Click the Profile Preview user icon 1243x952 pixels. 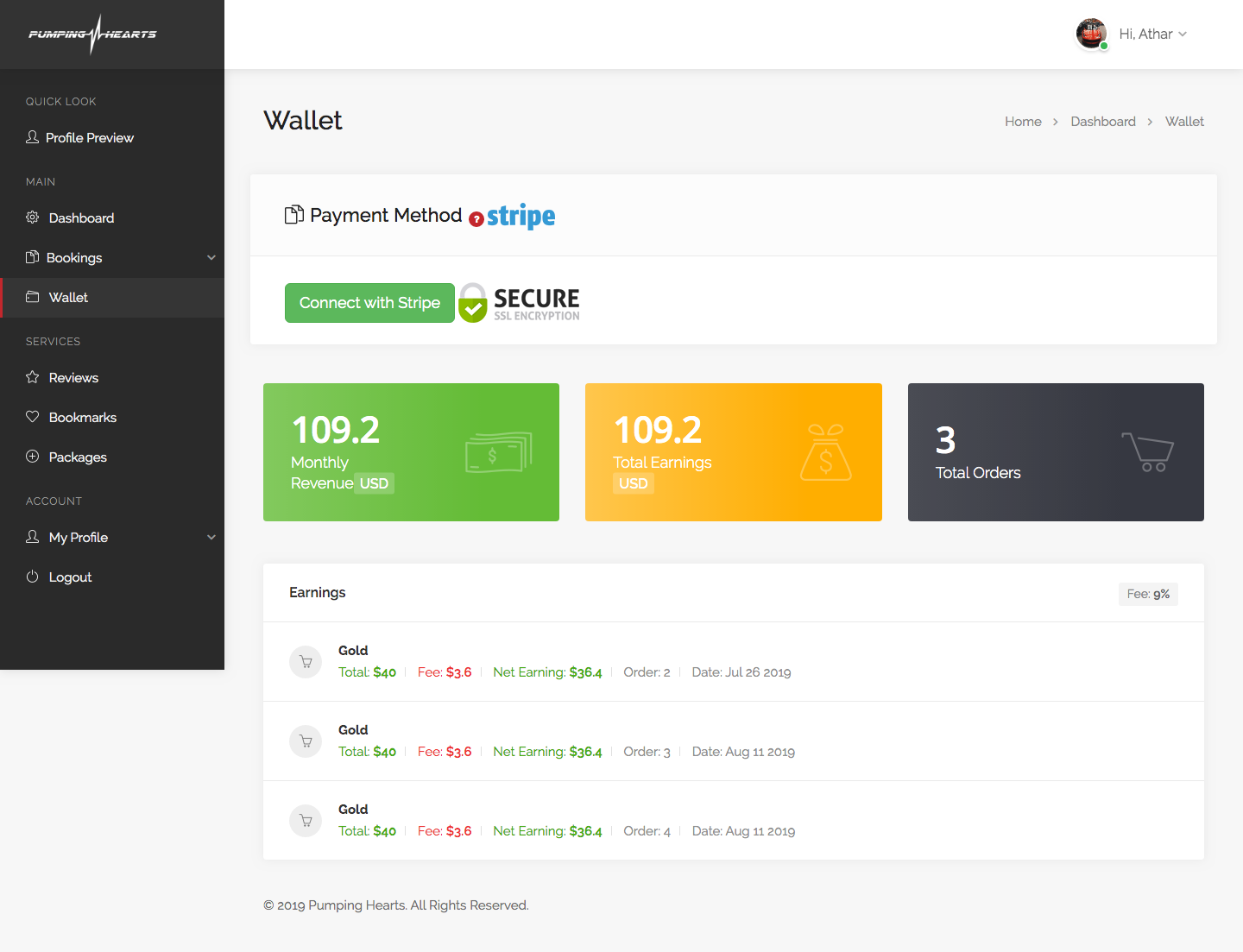click(x=33, y=137)
